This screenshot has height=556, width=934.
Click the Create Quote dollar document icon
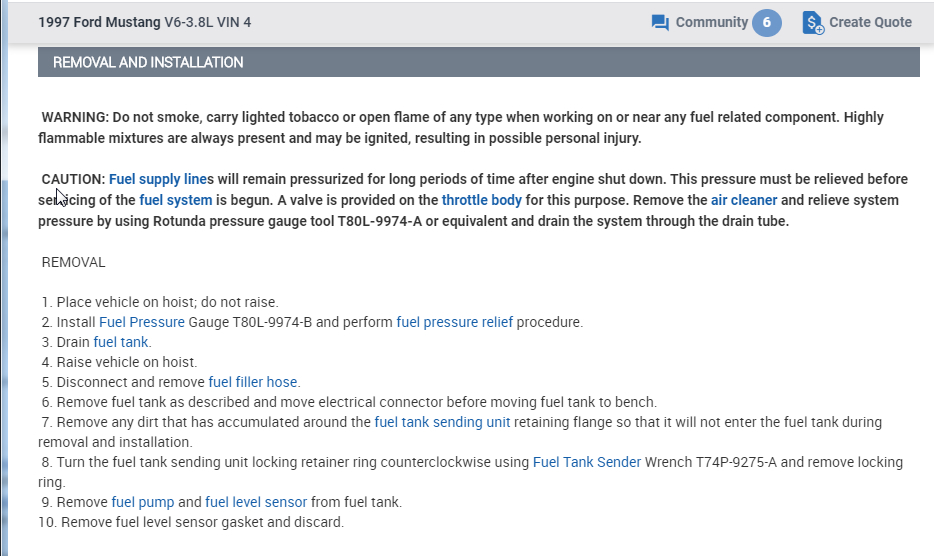point(813,22)
